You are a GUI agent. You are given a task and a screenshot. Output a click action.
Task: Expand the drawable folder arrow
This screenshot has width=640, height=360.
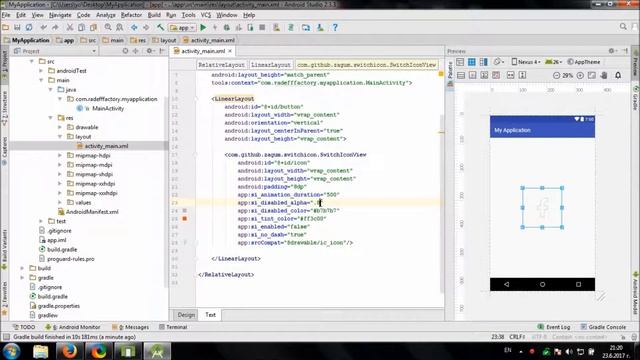(60, 127)
